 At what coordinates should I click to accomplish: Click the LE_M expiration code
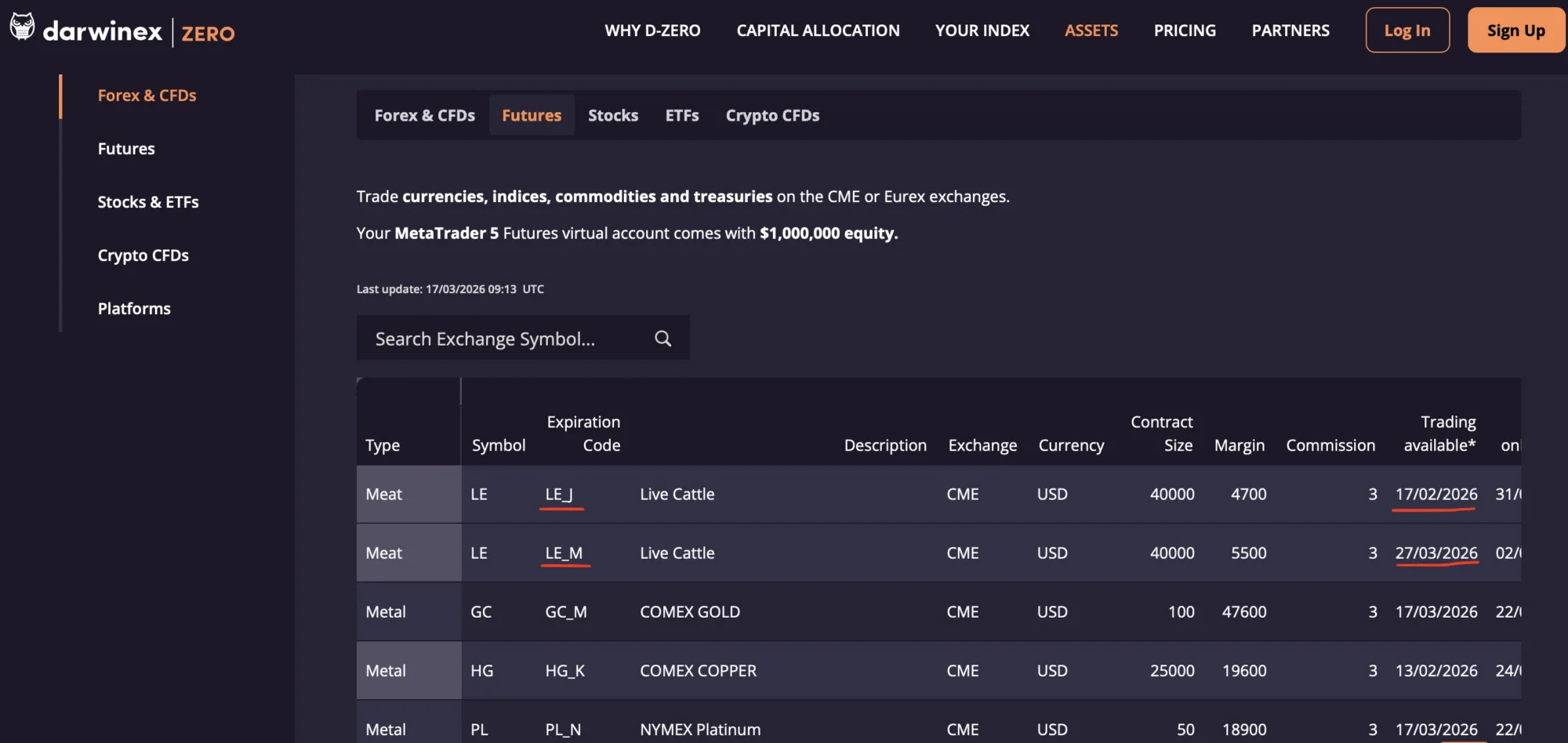click(x=564, y=553)
